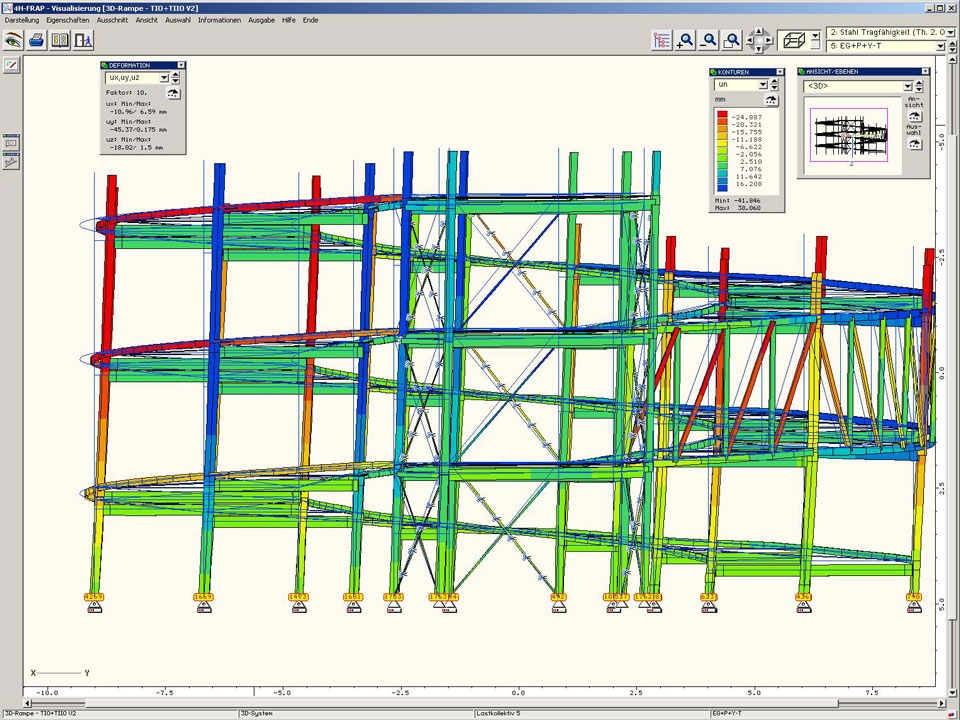
Task: Click the Ansicht settings icon in Ansicht/Ebenen panel
Action: [x=914, y=117]
